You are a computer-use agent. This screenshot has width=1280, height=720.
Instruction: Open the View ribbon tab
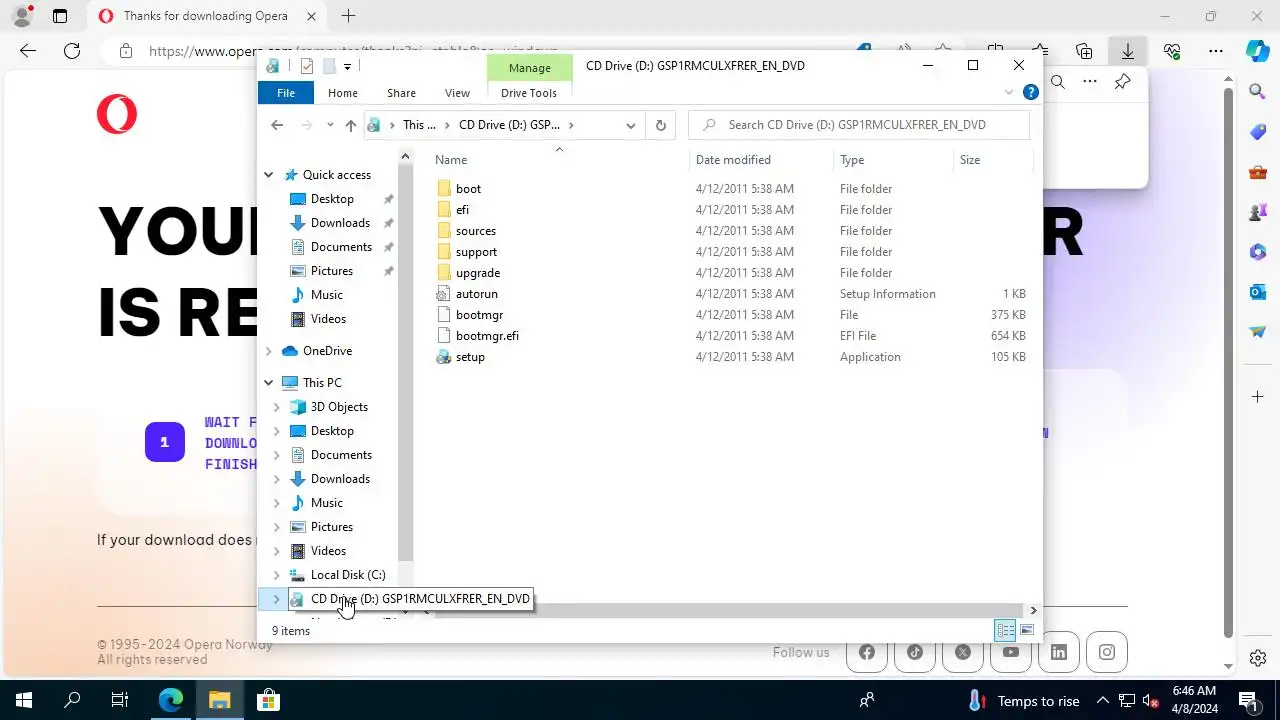click(457, 93)
